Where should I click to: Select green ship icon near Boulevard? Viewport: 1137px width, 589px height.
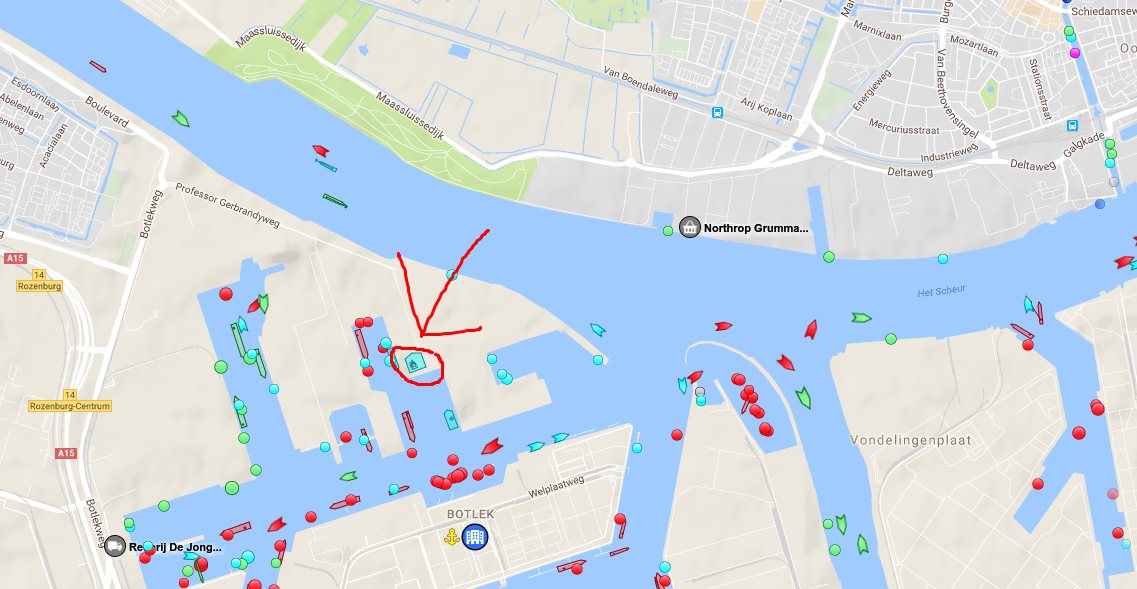(181, 119)
